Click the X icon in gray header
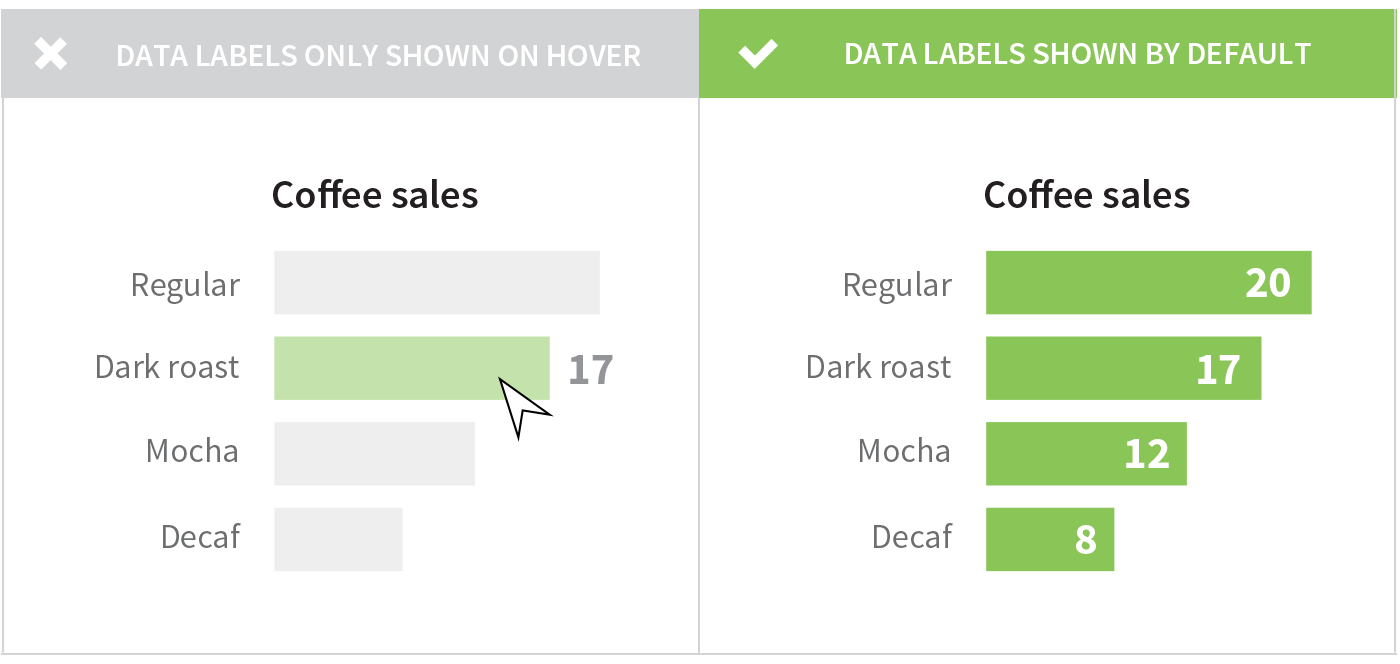 pos(51,54)
